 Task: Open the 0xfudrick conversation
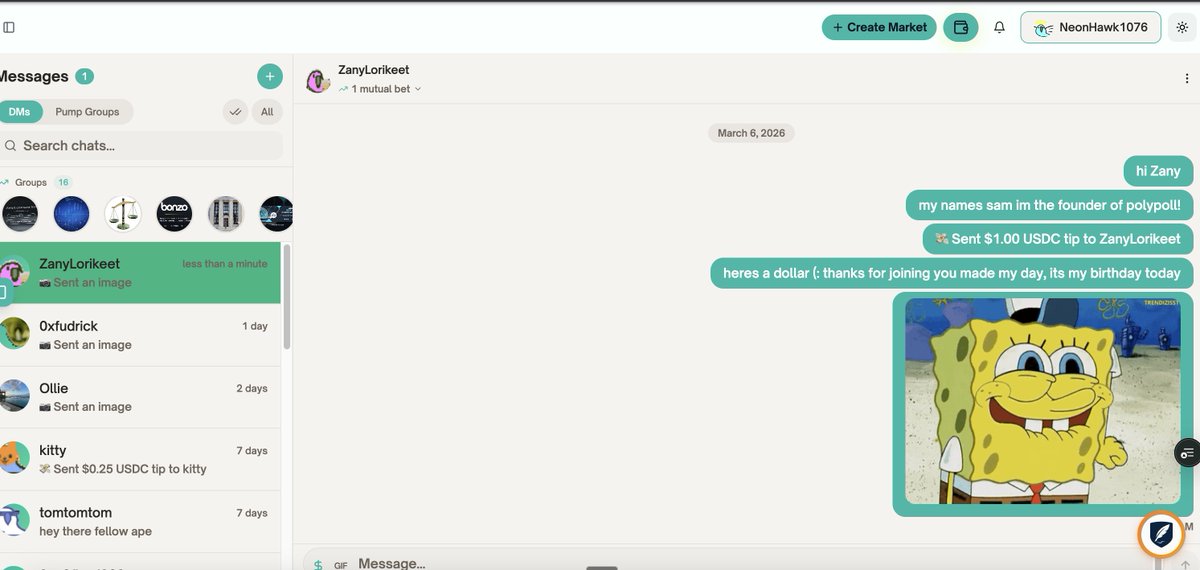[x=140, y=335]
